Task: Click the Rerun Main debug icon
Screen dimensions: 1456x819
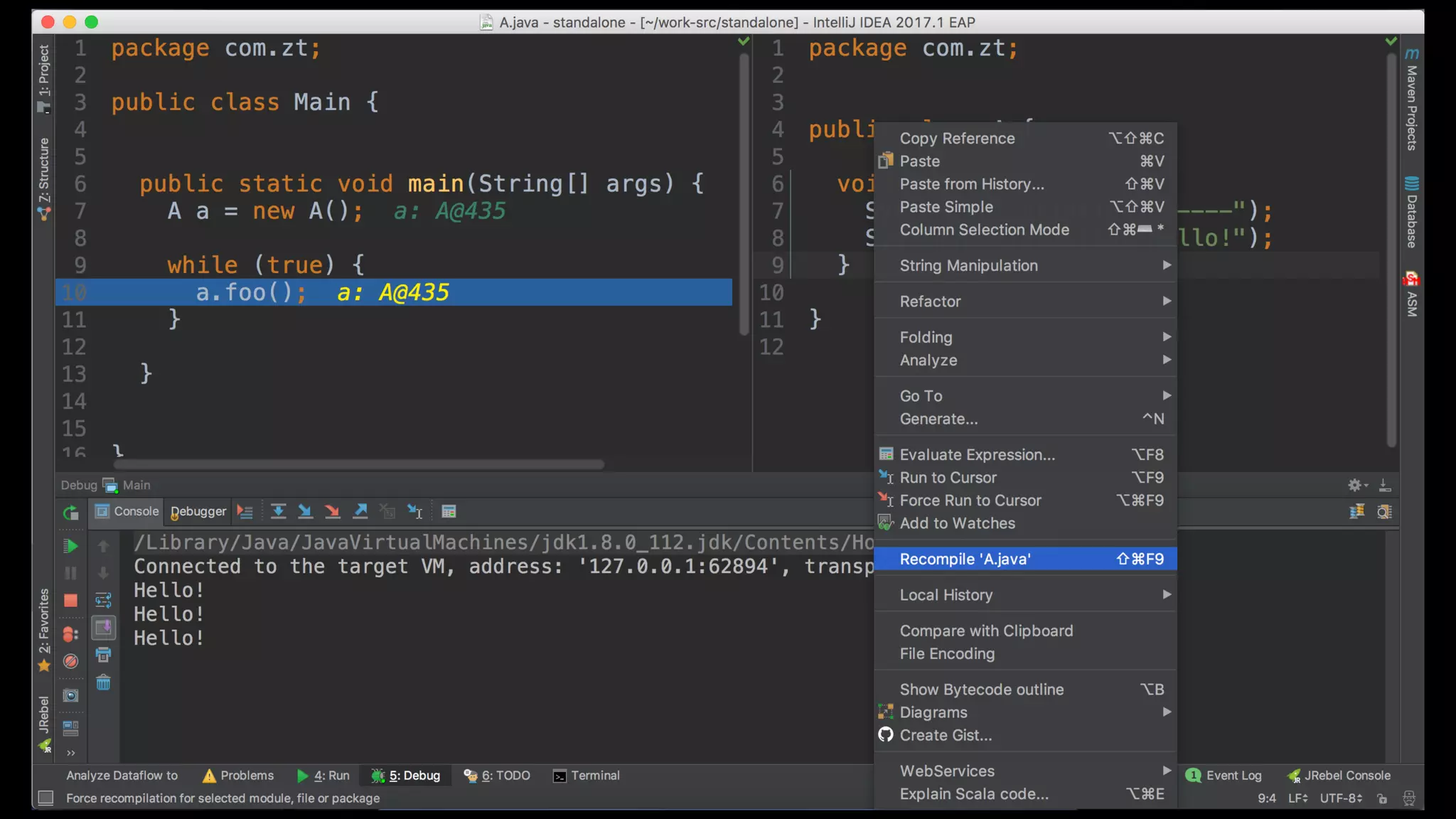Action: (70, 512)
